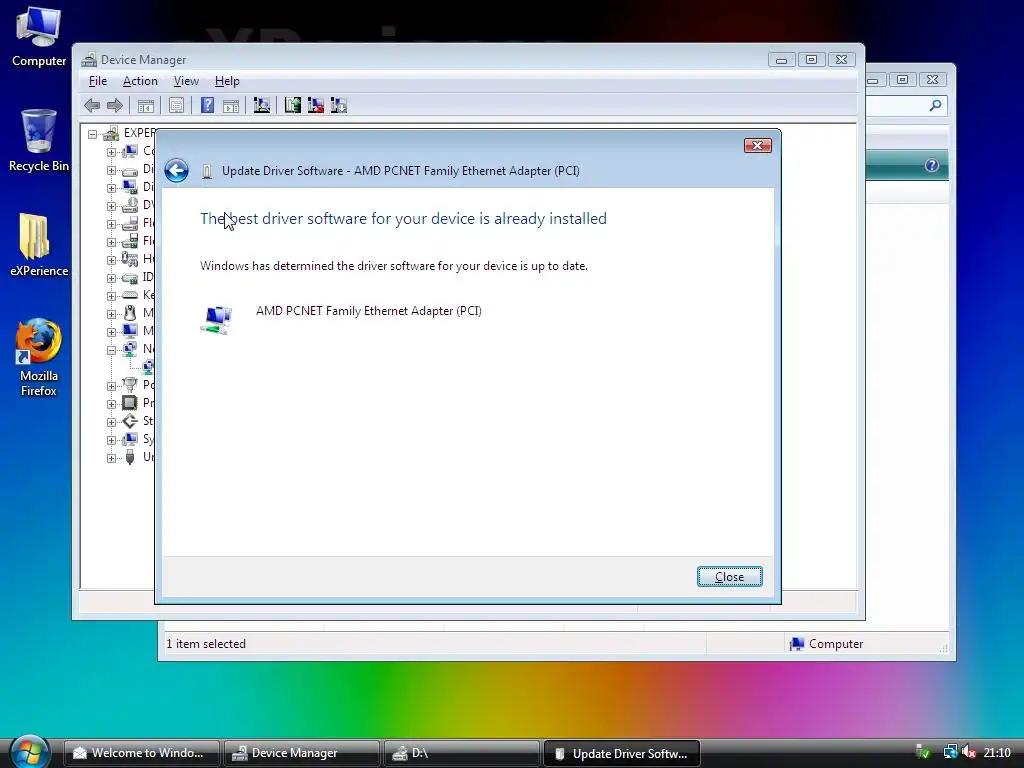This screenshot has width=1024, height=768.
Task: Click the search magnifier in the background window
Action: click(x=935, y=105)
